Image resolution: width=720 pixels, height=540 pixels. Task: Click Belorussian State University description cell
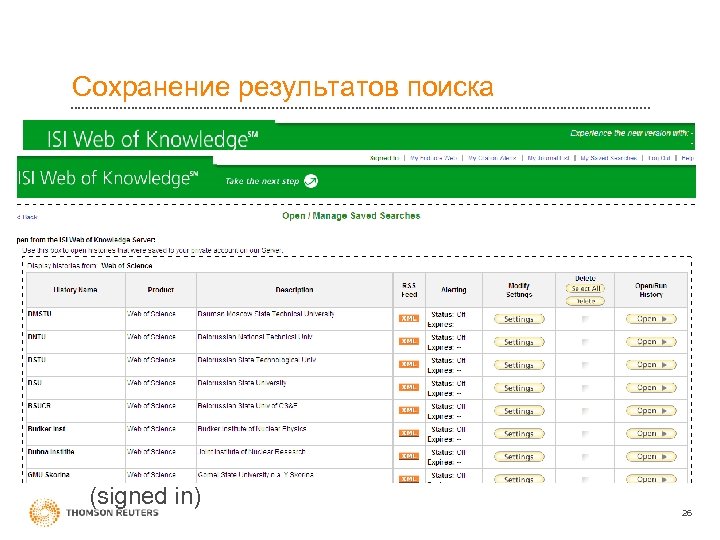[295, 388]
